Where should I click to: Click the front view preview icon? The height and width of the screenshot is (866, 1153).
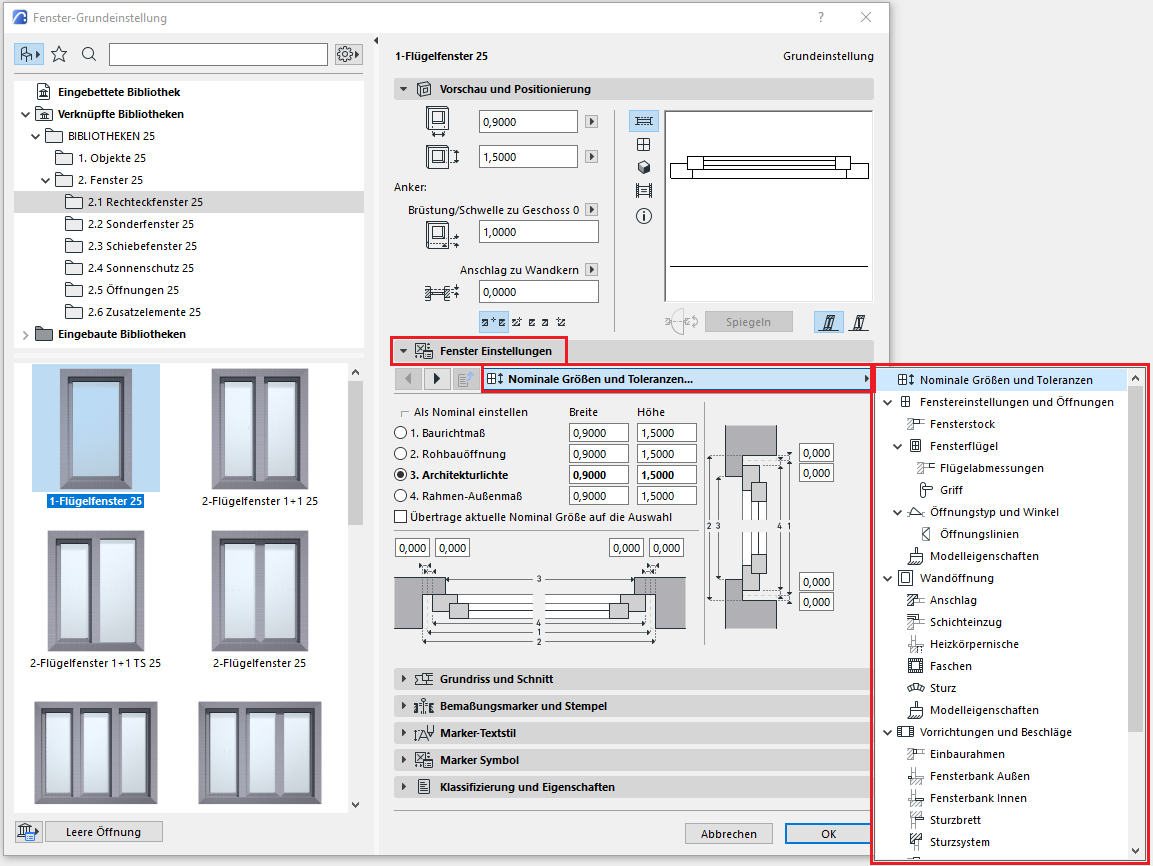click(644, 144)
